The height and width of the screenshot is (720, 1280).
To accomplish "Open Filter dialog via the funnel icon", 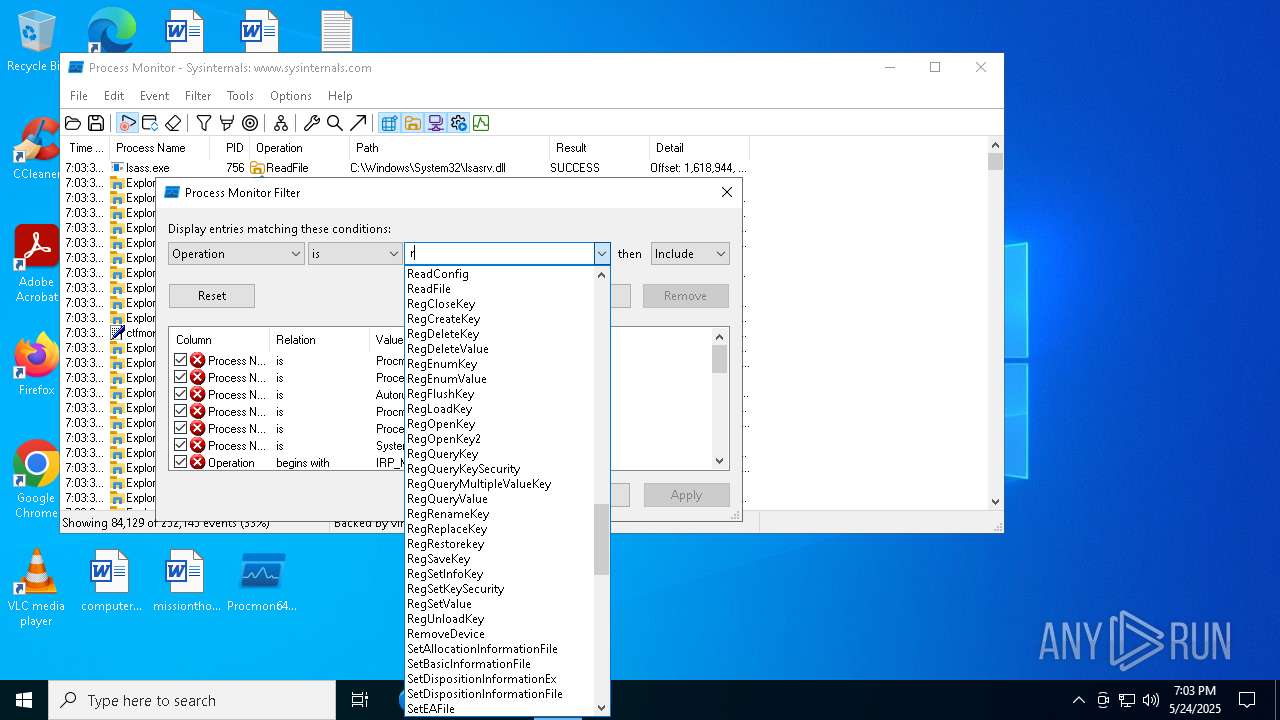I will [x=204, y=123].
